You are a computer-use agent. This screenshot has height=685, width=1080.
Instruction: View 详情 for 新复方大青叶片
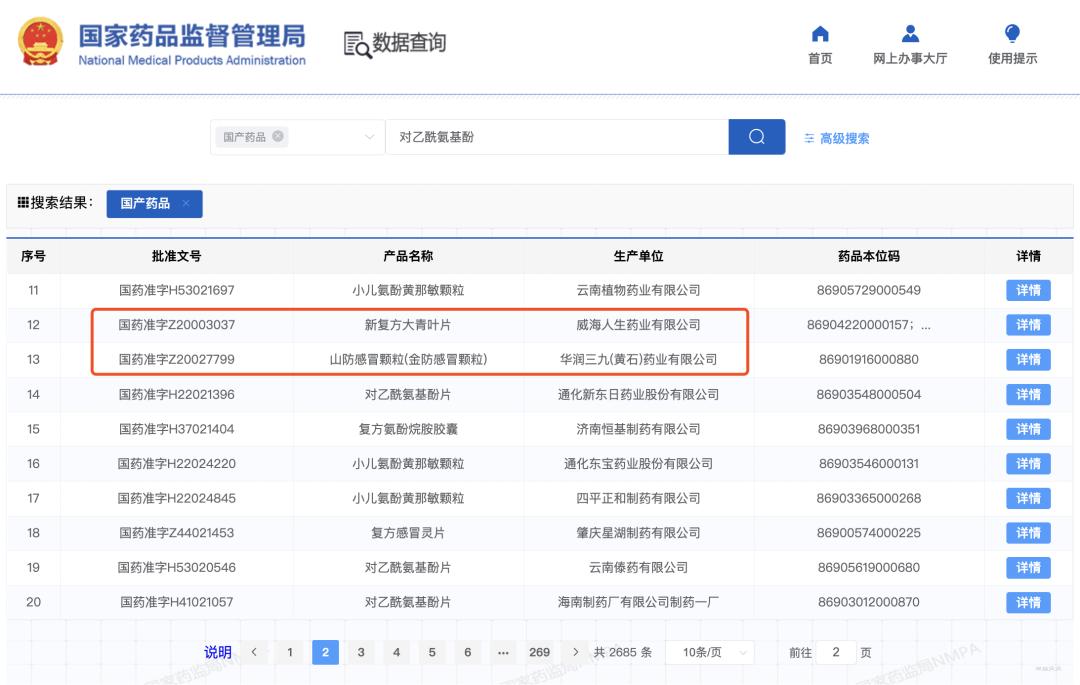click(1027, 324)
